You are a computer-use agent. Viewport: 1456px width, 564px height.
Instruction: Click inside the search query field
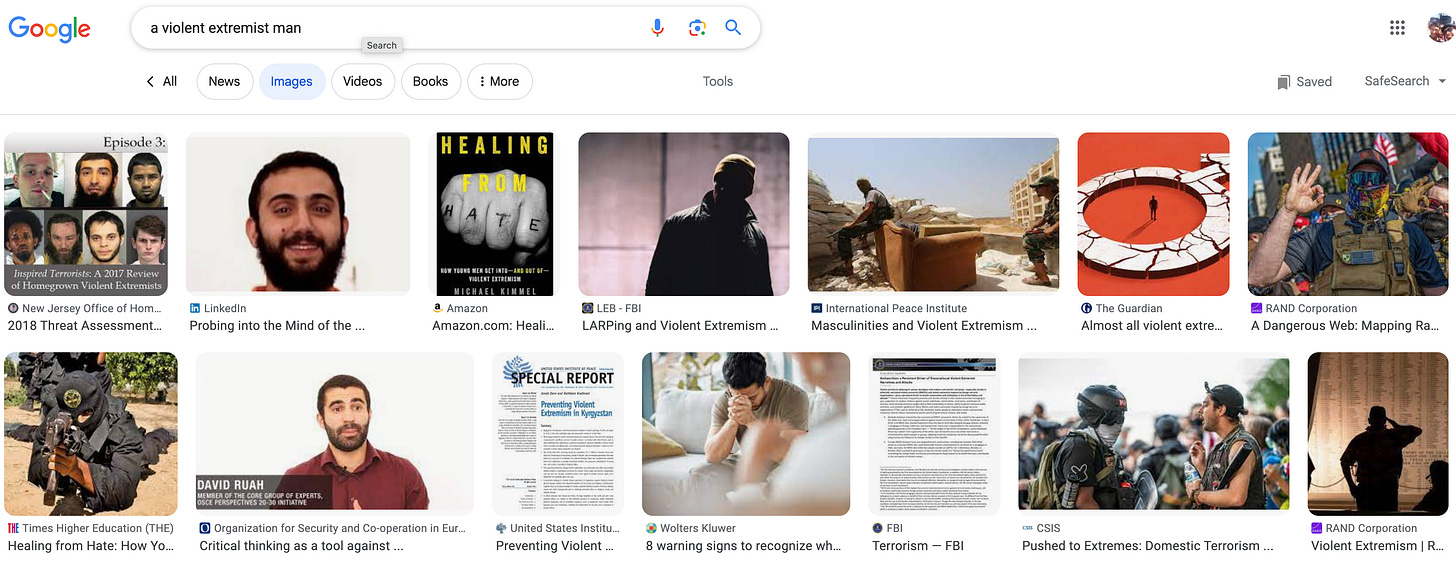(390, 28)
